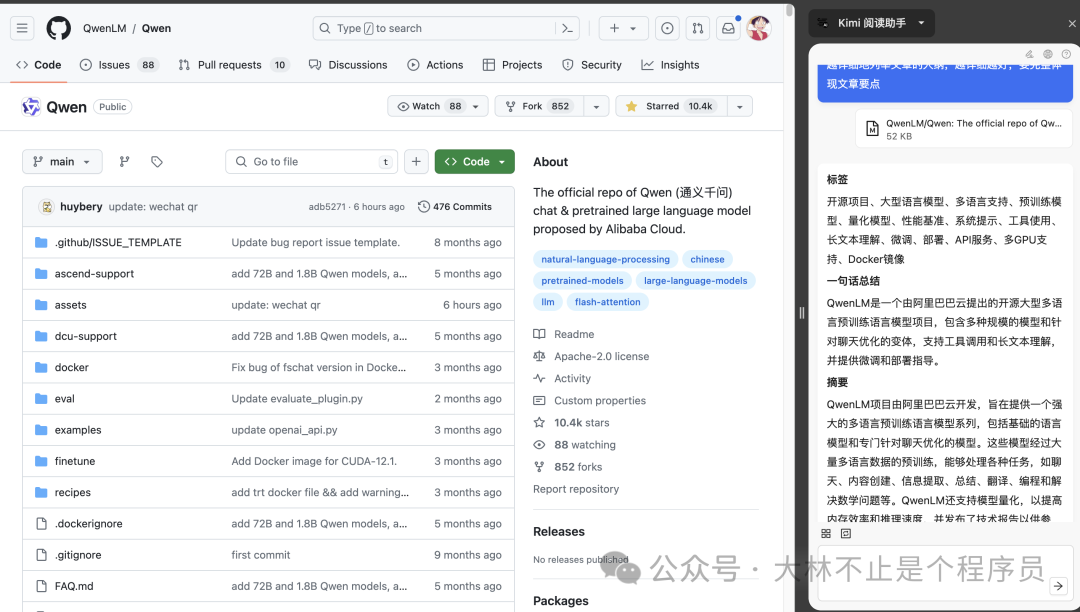
Task: Click the eraser icon at top of Kimi panel
Action: coord(1029,54)
